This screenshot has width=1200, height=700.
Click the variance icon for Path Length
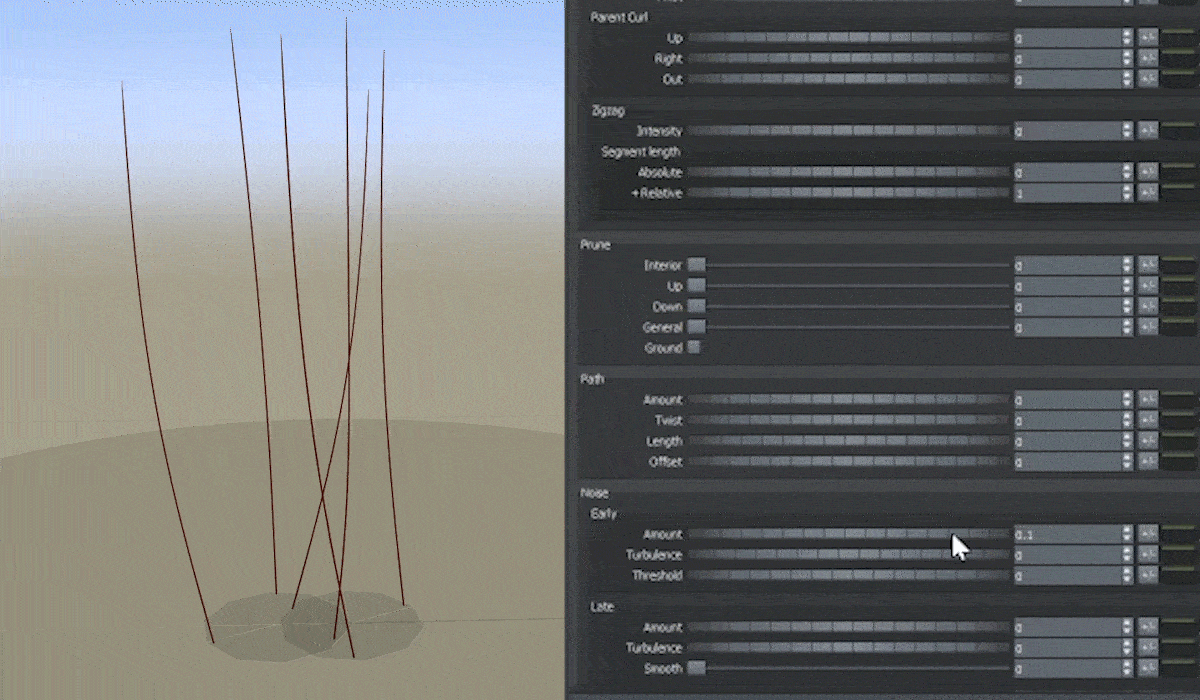coord(1148,441)
